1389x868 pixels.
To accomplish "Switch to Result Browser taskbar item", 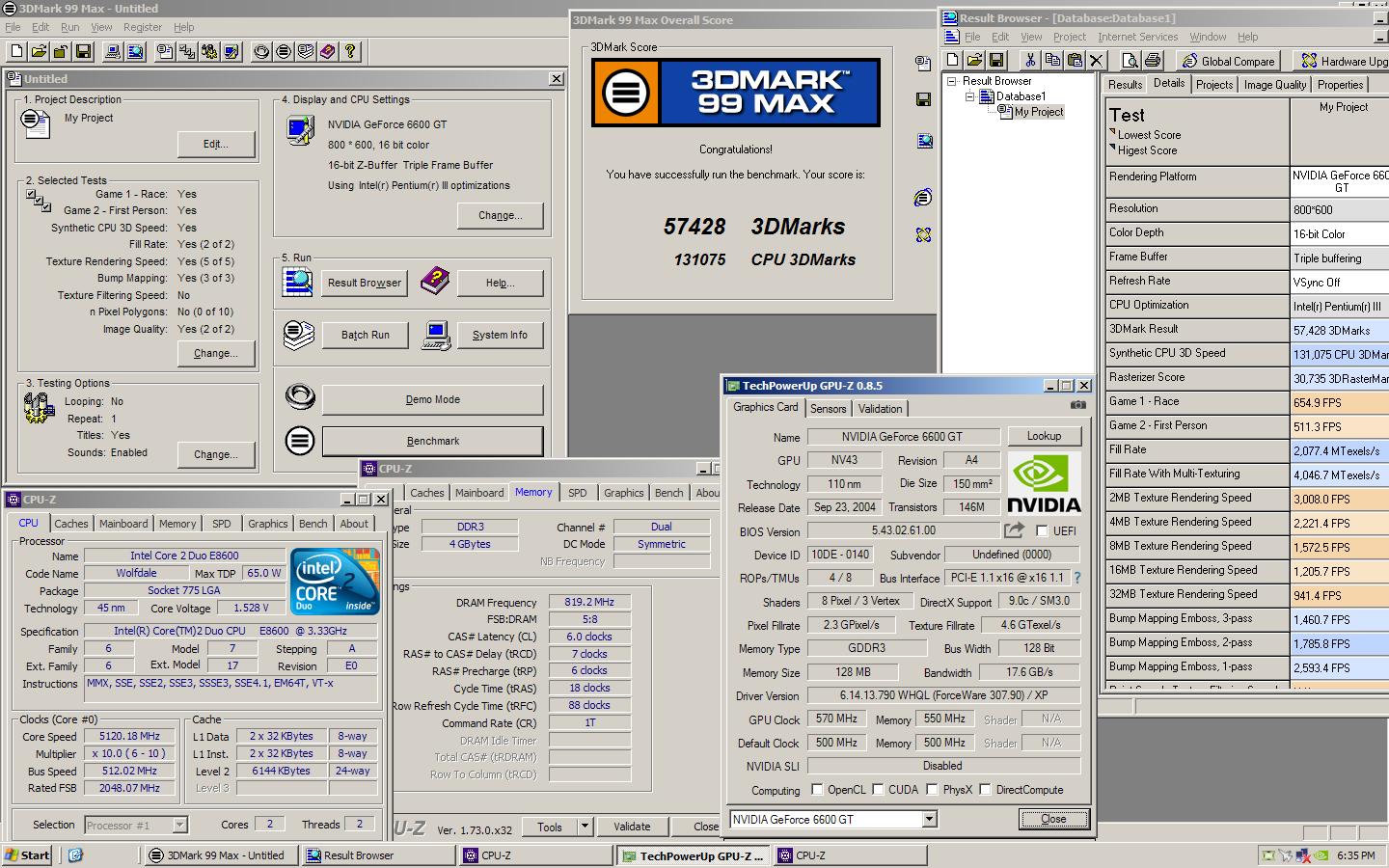I will pyautogui.click(x=378, y=855).
